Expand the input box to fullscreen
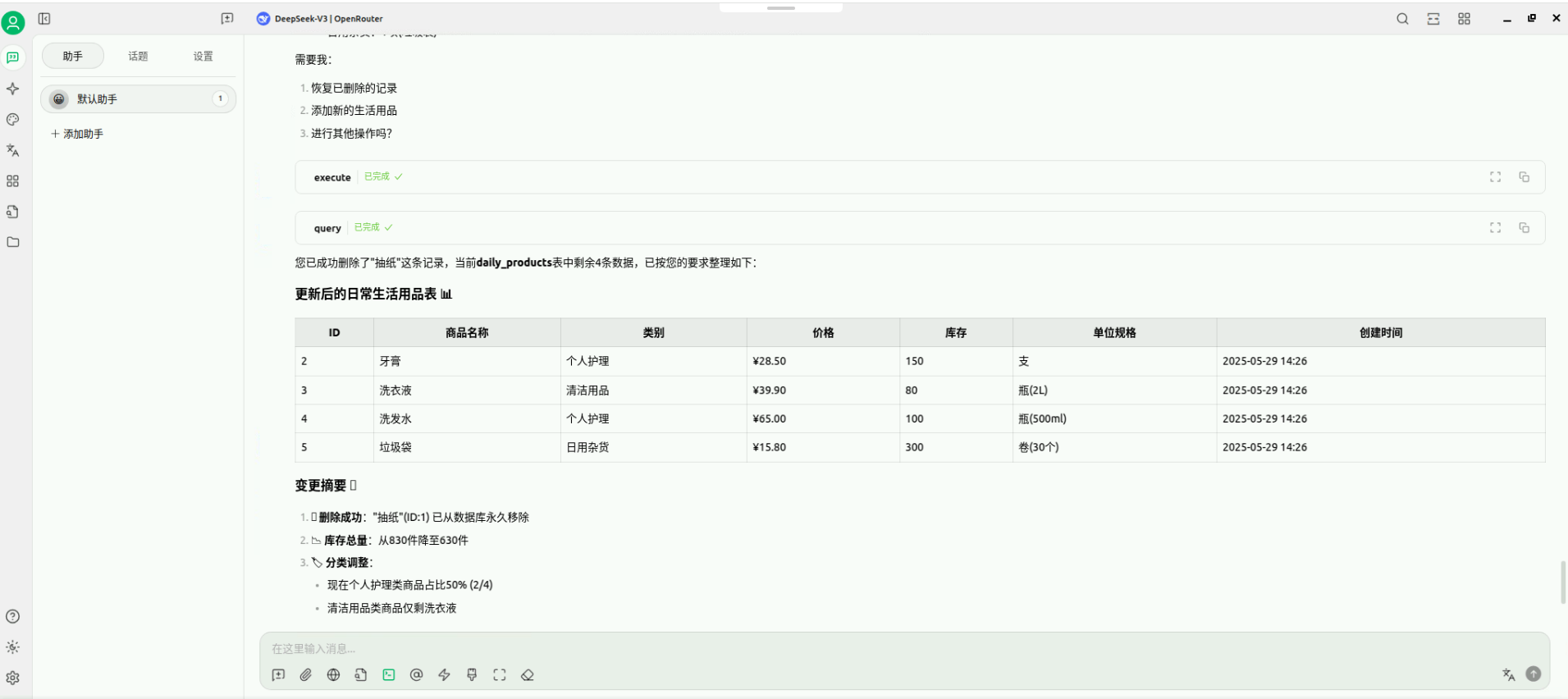This screenshot has width=1568, height=699. coord(500,675)
